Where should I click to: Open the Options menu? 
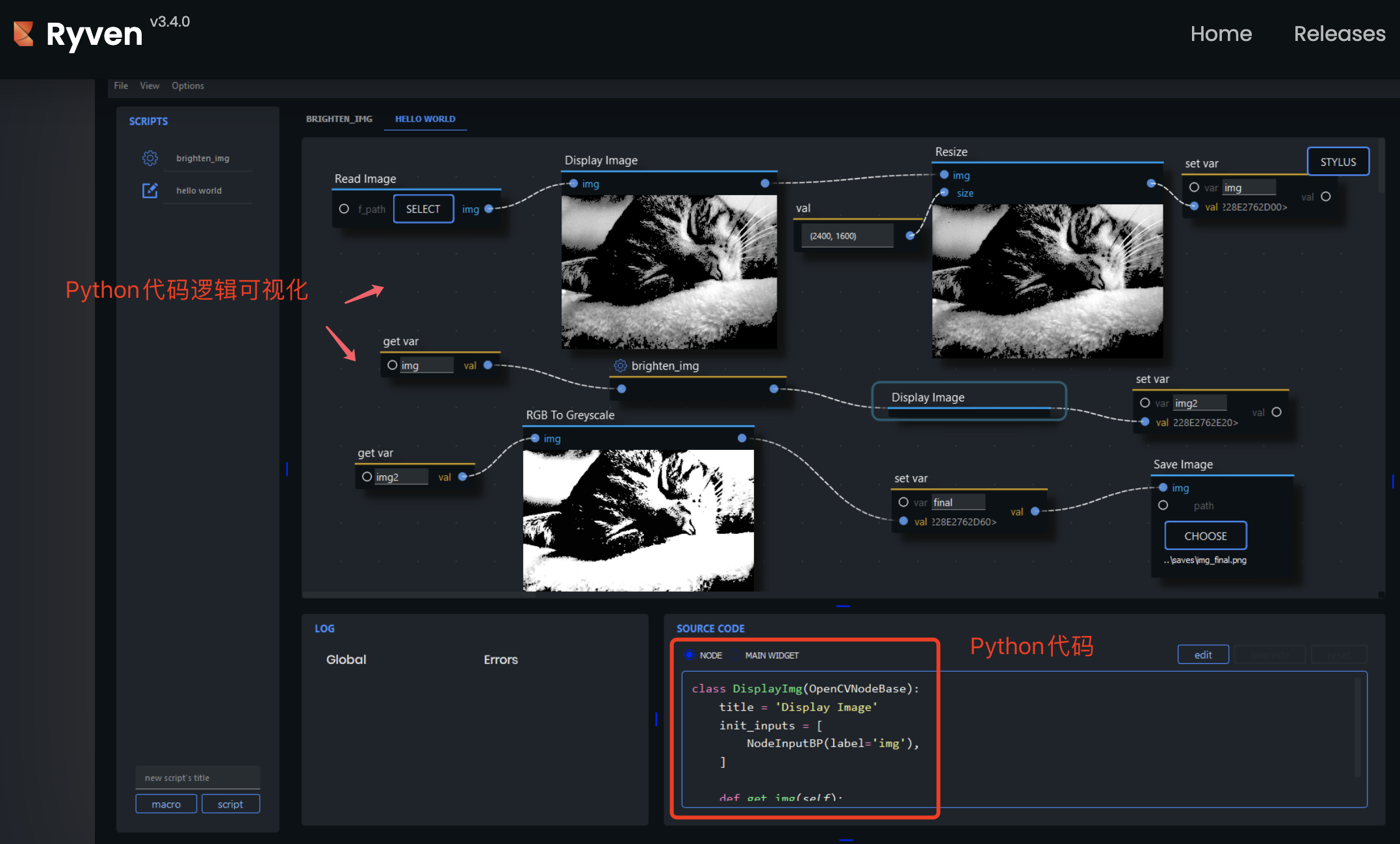[x=187, y=86]
